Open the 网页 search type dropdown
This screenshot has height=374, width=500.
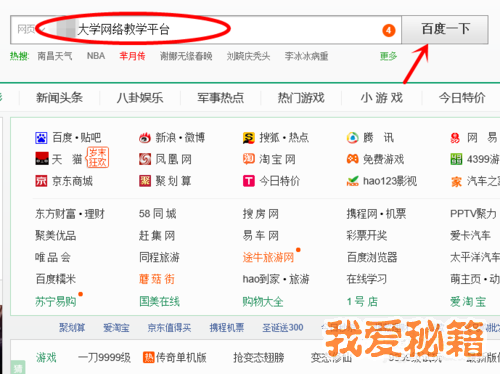tap(31, 30)
